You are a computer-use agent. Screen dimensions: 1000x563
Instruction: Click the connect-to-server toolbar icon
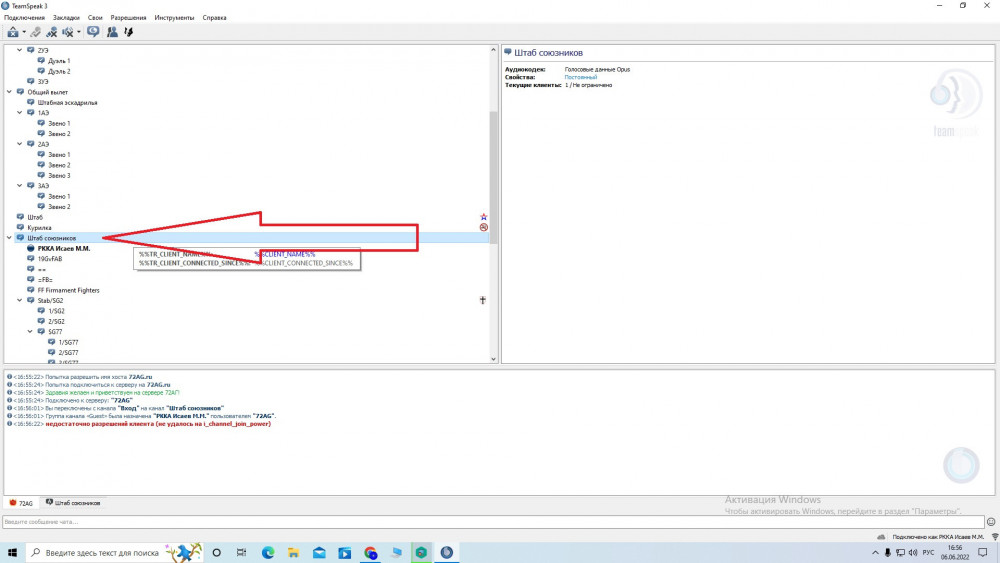point(13,32)
